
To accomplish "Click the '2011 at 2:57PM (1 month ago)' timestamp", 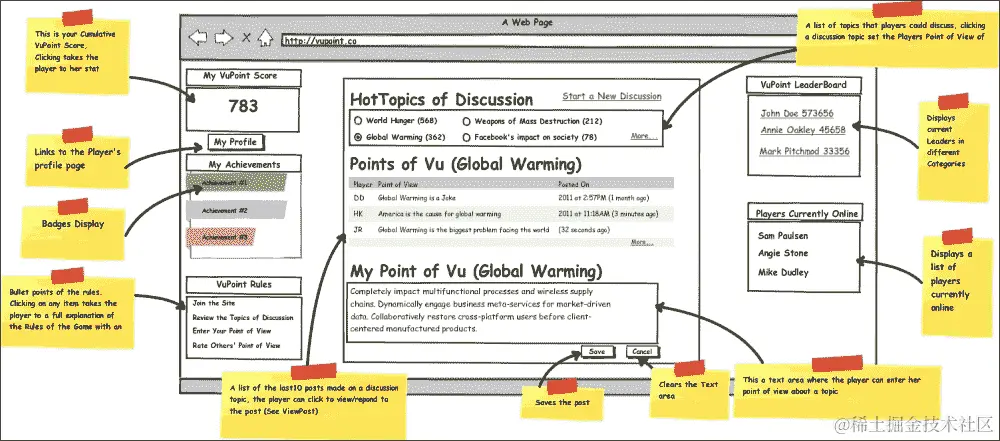I will [603, 198].
